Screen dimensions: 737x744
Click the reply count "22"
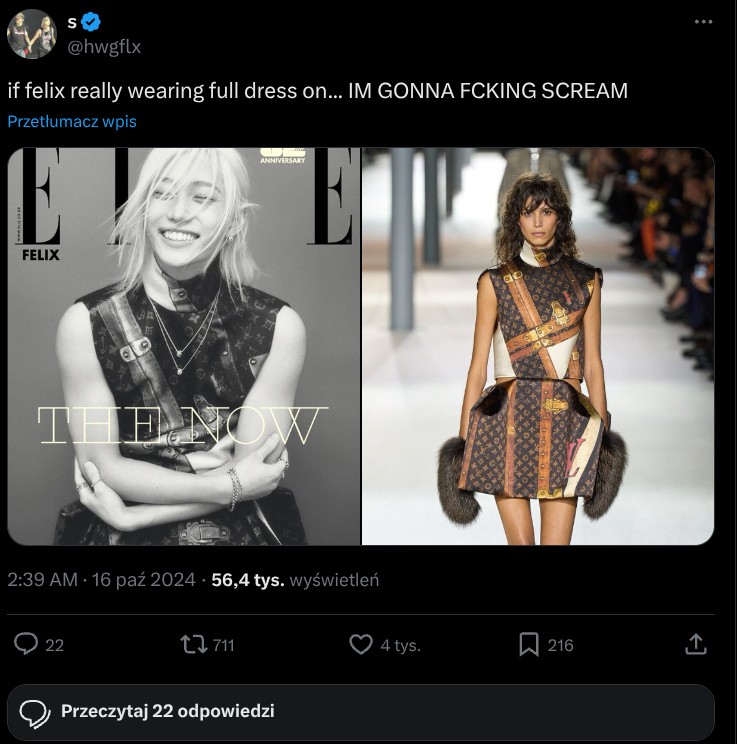tap(55, 645)
